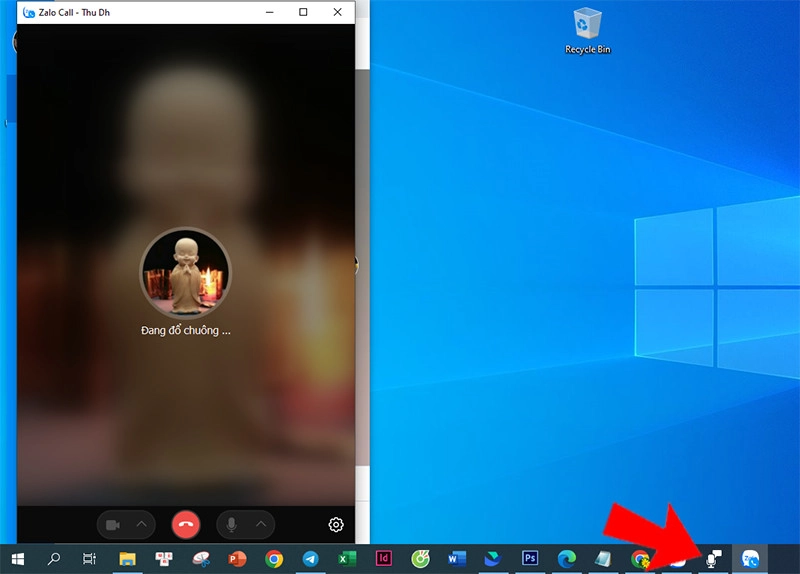This screenshot has height=574, width=800.
Task: Open Zalo call settings gear
Action: tap(336, 525)
